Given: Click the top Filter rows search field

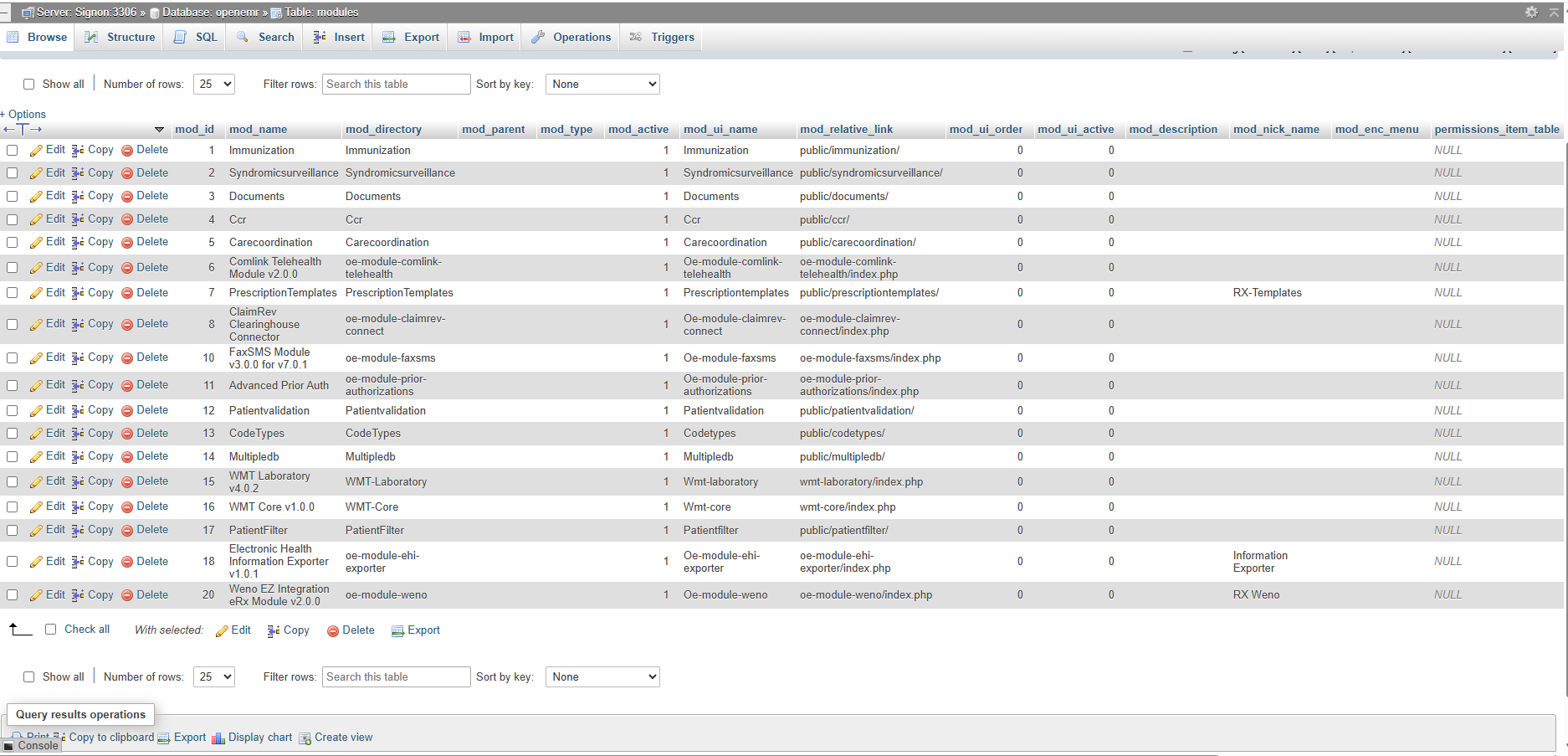Looking at the screenshot, I should click(395, 85).
